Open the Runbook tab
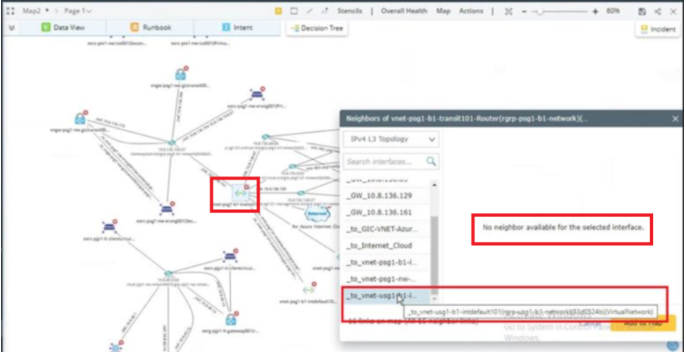 click(150, 27)
